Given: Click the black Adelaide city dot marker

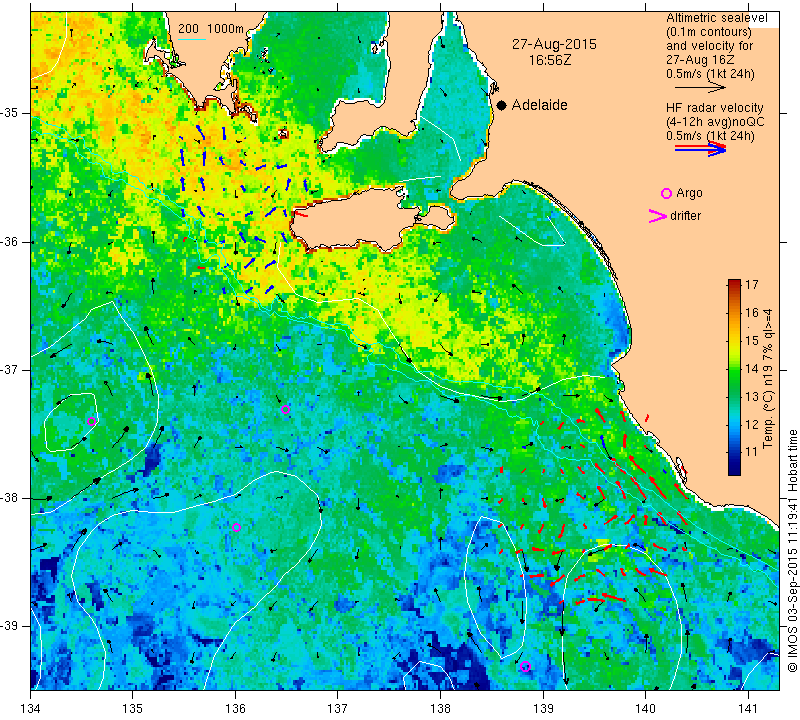Looking at the screenshot, I should 502,105.
